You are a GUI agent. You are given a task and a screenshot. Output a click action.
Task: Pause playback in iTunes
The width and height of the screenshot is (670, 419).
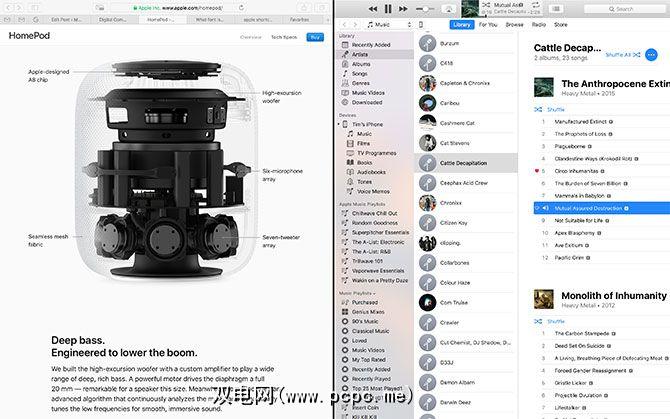click(x=388, y=9)
